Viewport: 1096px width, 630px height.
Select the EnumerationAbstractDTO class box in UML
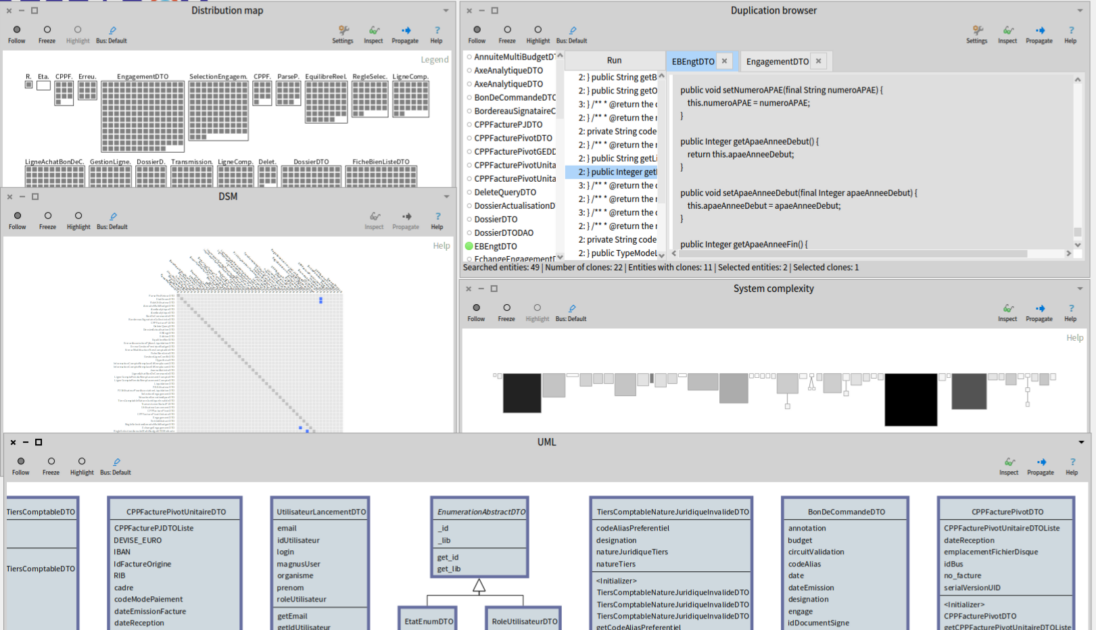click(x=480, y=537)
